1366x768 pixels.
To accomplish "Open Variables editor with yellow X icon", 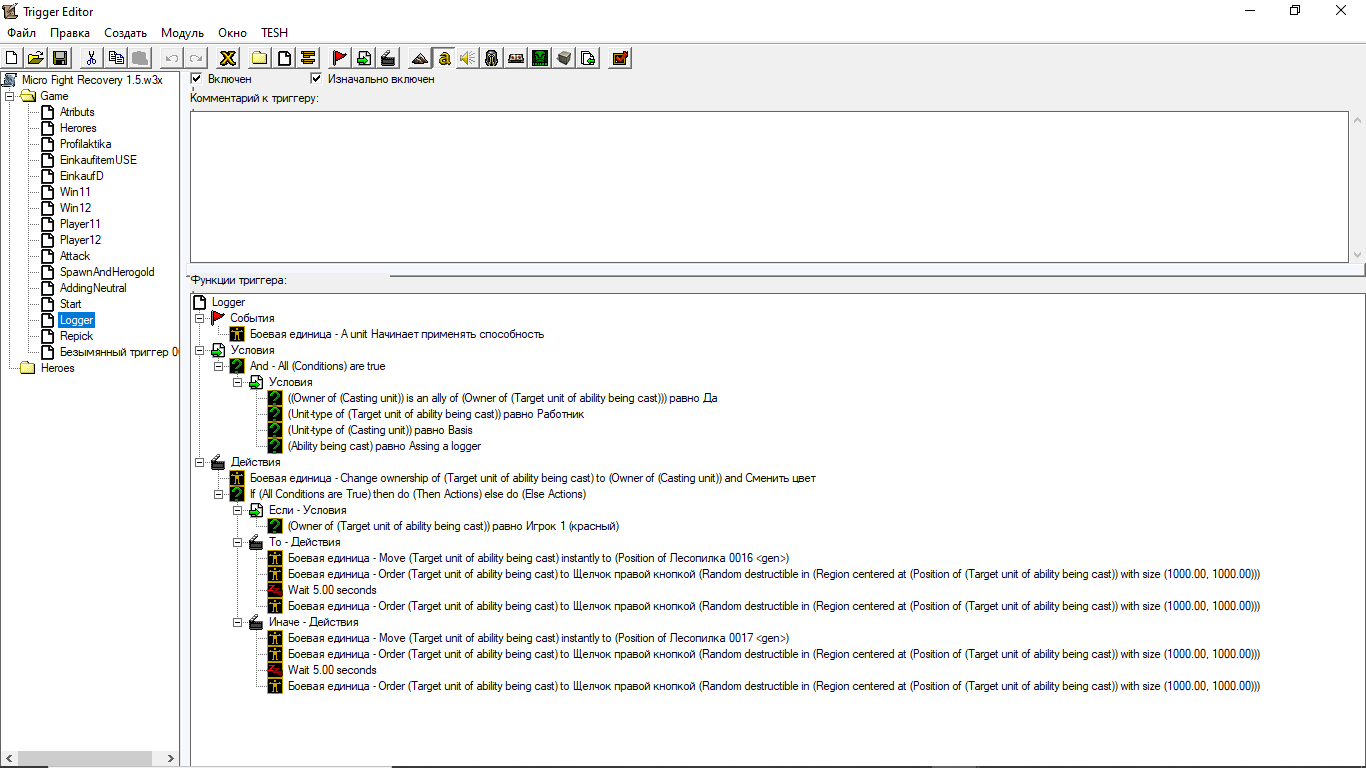I will coord(228,58).
